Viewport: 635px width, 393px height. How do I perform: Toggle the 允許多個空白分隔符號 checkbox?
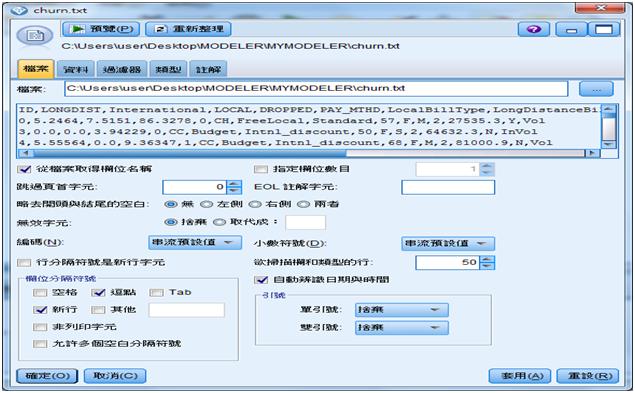40,344
